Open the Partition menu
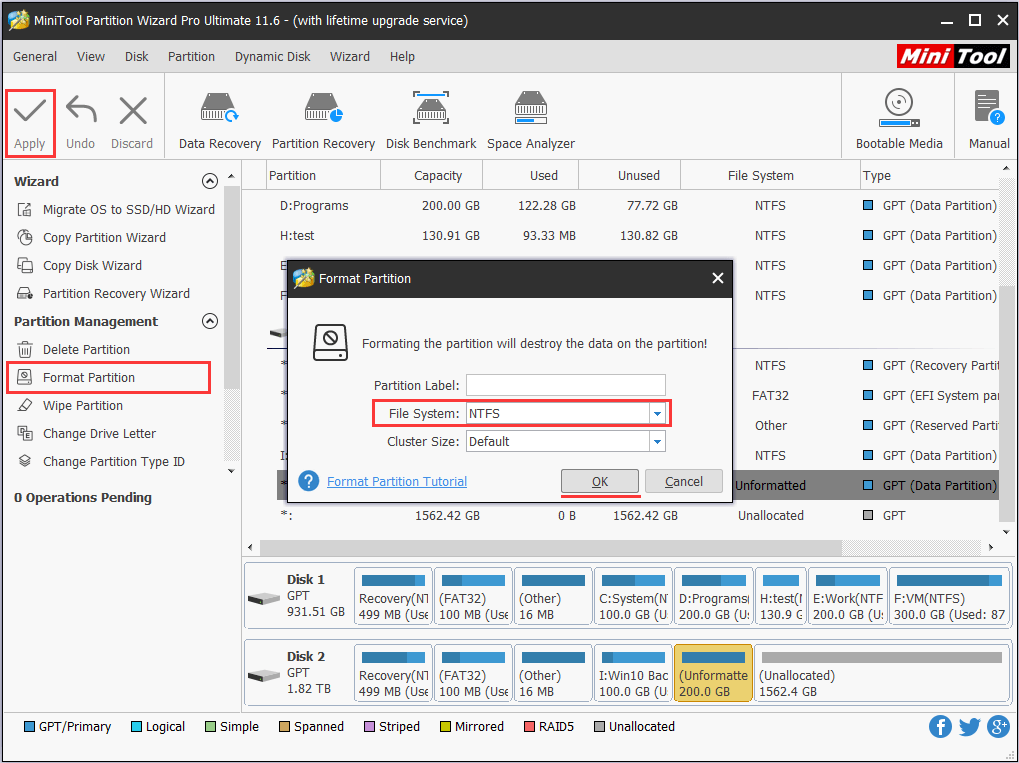Image resolution: width=1019 pixels, height=763 pixels. pos(191,57)
